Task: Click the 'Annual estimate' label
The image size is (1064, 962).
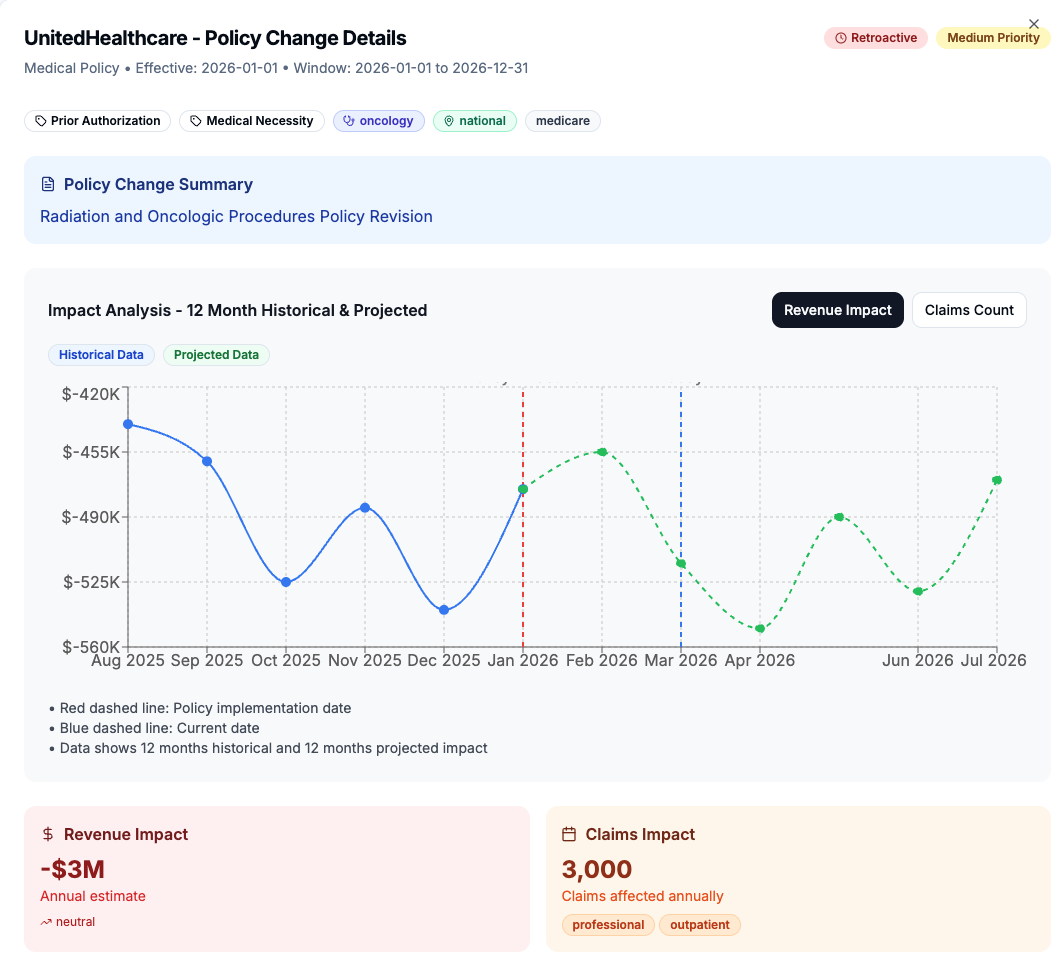Action: coord(93,896)
